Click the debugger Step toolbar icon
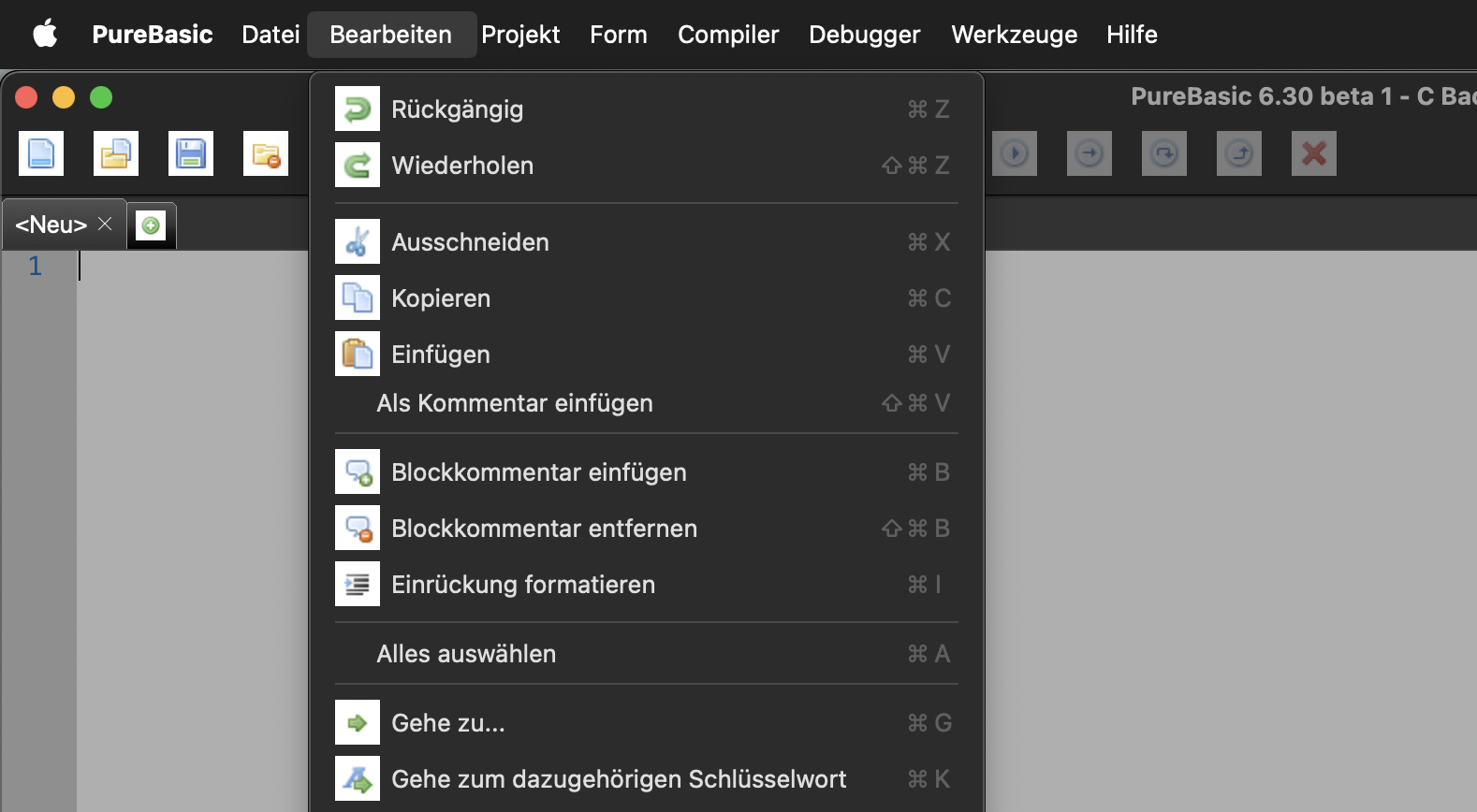This screenshot has height=812, width=1477. [1089, 153]
